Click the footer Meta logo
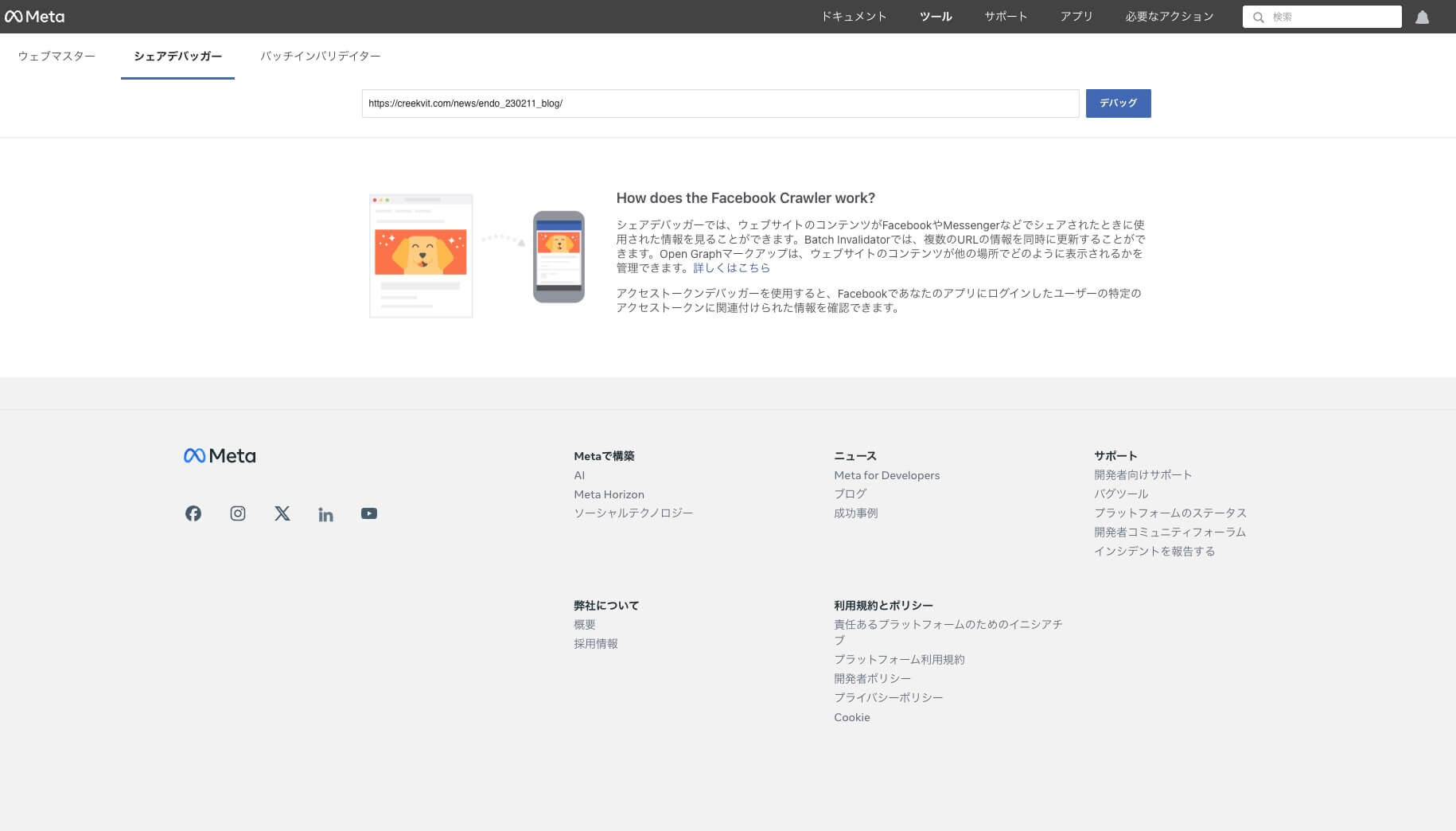1456x831 pixels. [220, 456]
